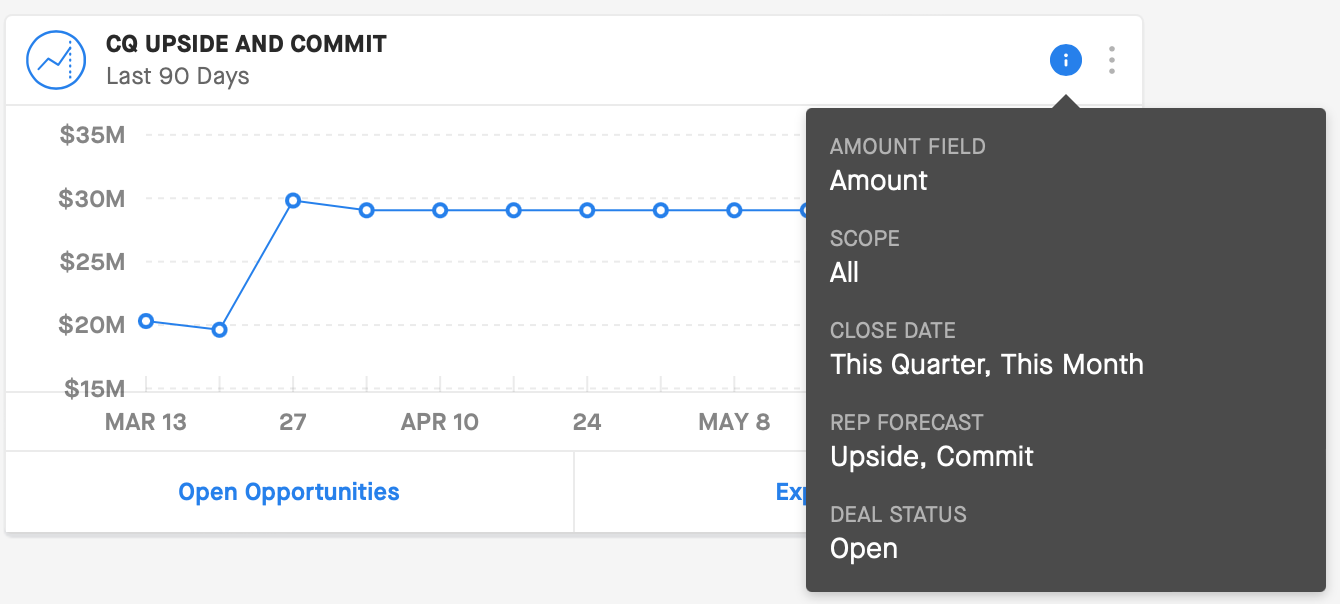
Task: Click the $25M axis label
Action: (93, 262)
